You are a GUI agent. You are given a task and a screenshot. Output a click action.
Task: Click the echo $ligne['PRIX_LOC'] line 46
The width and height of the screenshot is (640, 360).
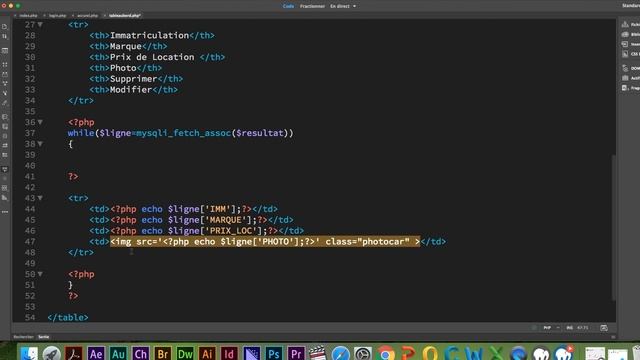tap(196, 231)
